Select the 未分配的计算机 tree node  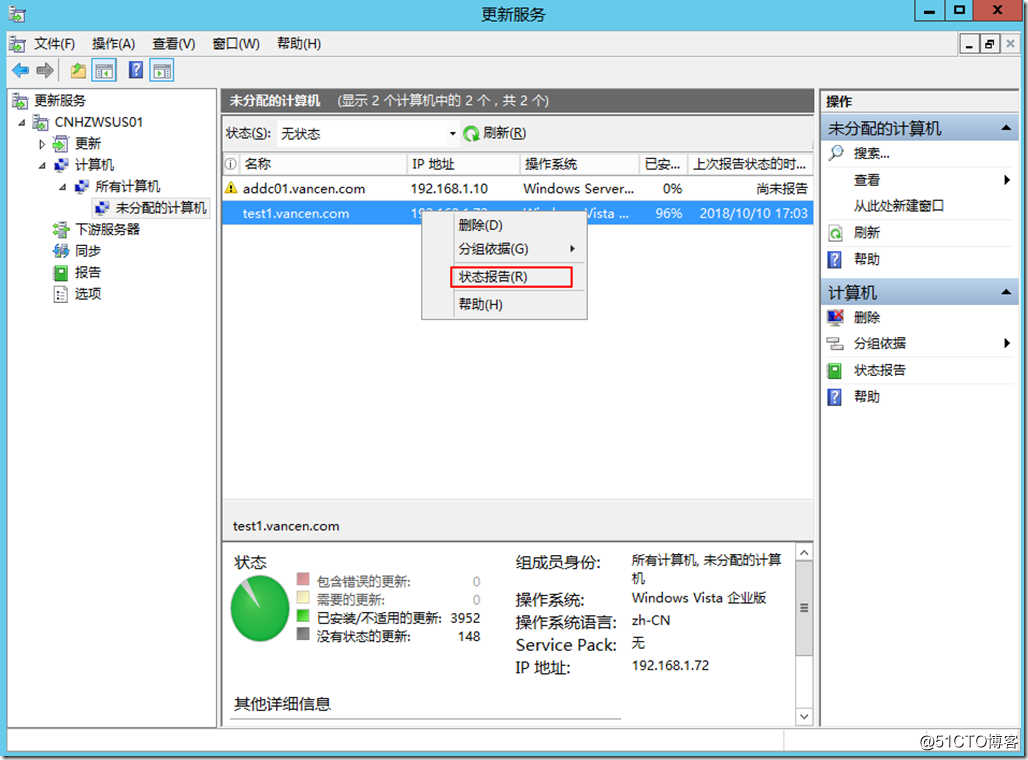161,208
